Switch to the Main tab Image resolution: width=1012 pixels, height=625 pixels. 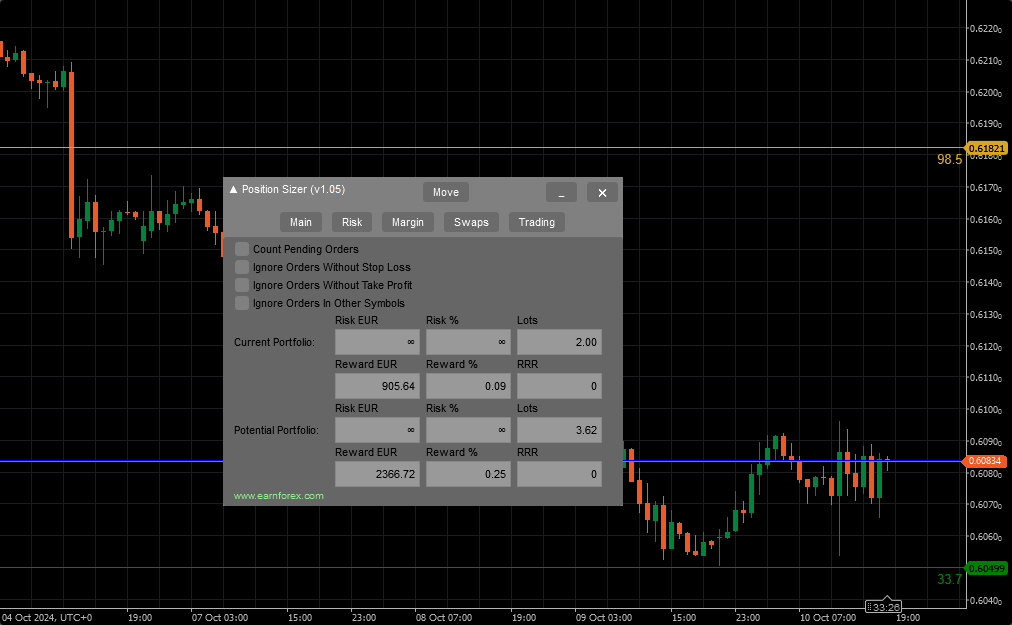(300, 222)
